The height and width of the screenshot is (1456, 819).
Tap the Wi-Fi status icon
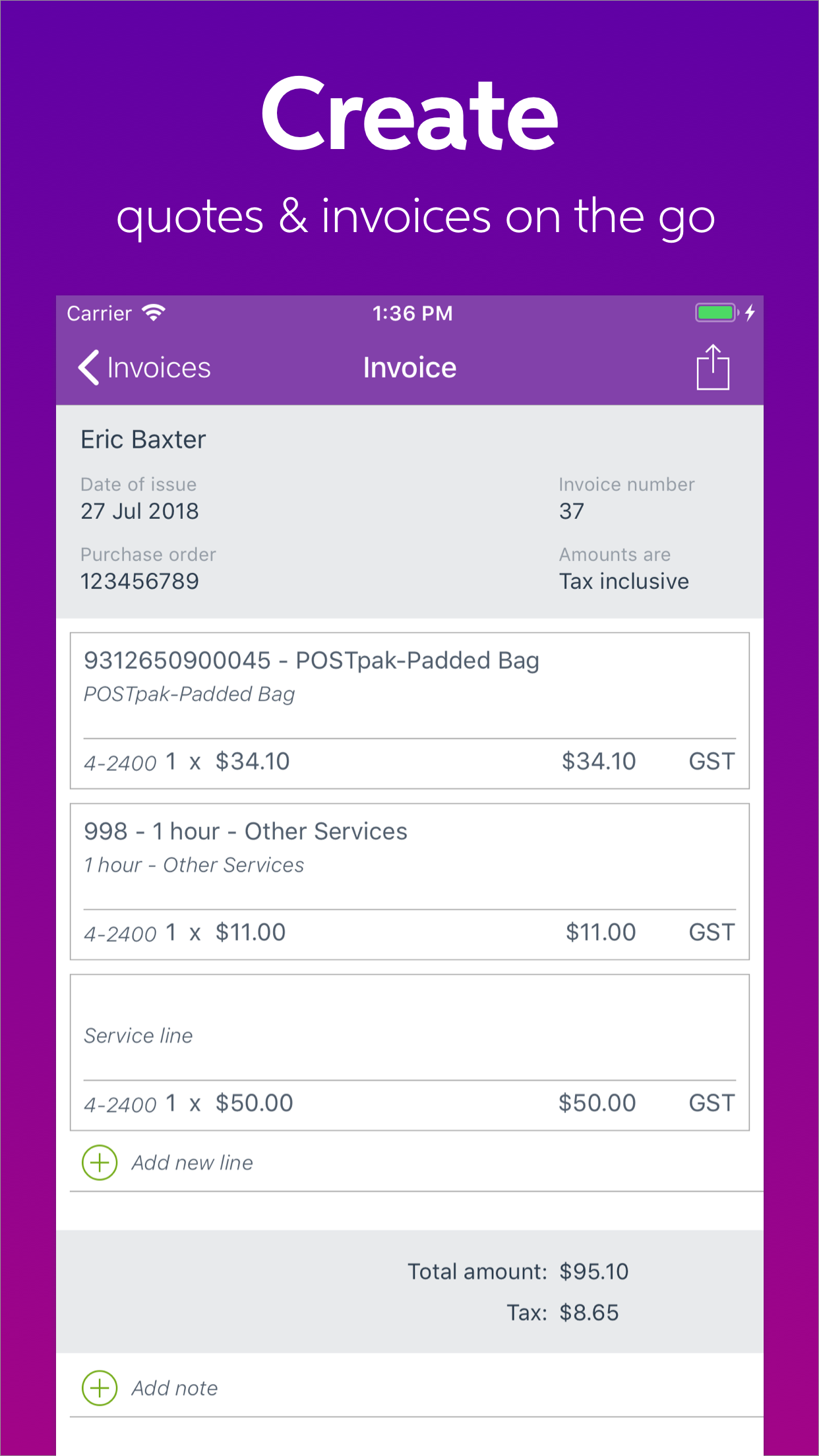(154, 313)
